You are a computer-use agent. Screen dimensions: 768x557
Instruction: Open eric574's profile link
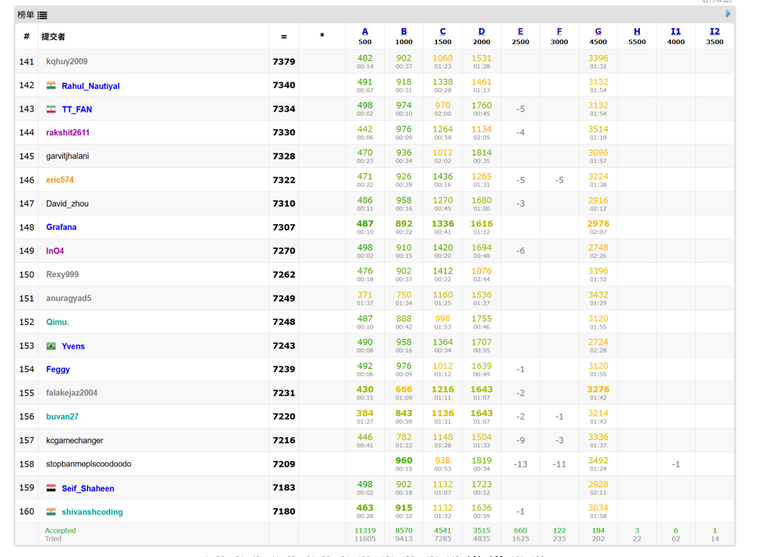tap(60, 180)
